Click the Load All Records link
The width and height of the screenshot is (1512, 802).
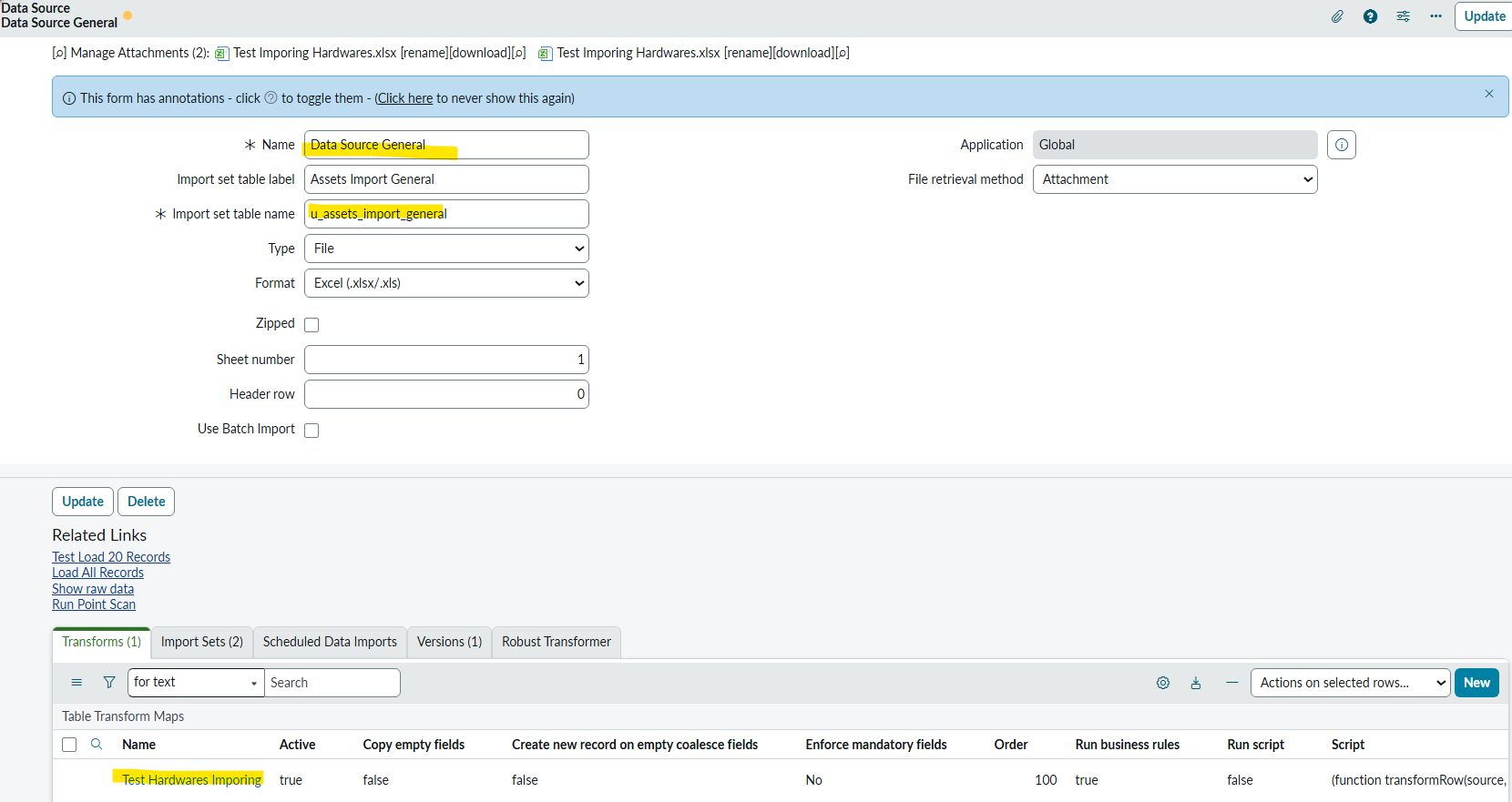point(97,573)
